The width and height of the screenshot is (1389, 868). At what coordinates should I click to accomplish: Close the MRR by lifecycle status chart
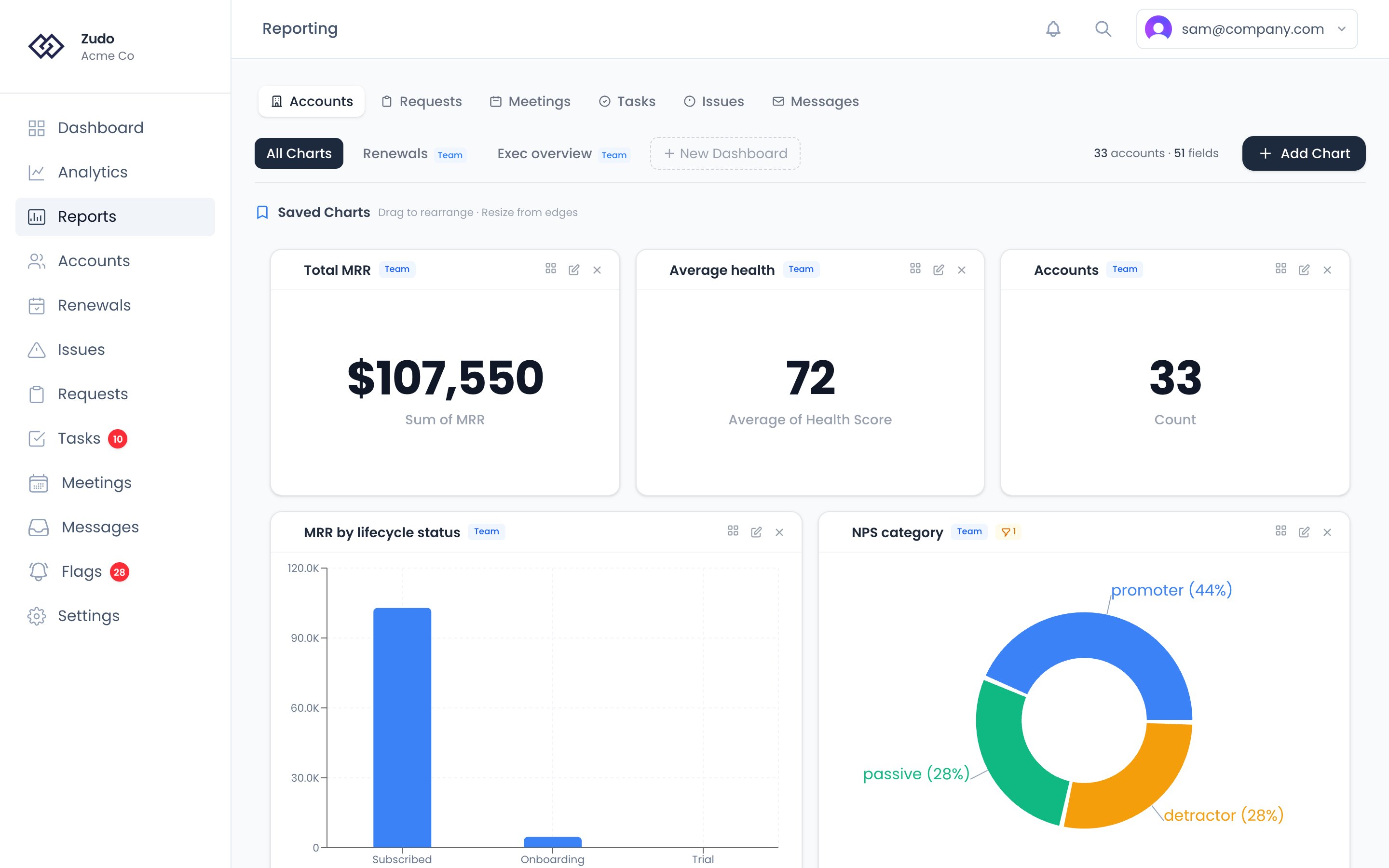779,532
